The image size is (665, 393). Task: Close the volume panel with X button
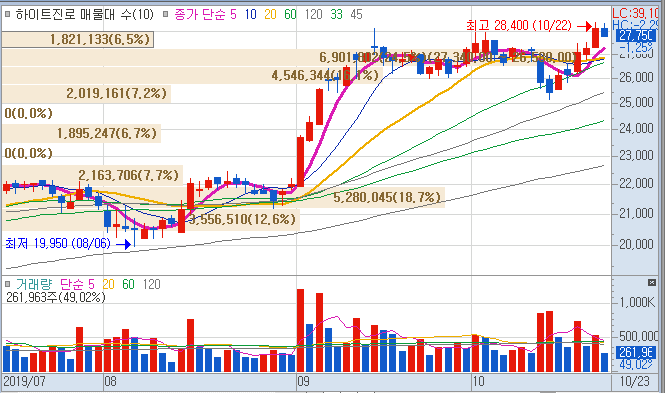click(652, 282)
